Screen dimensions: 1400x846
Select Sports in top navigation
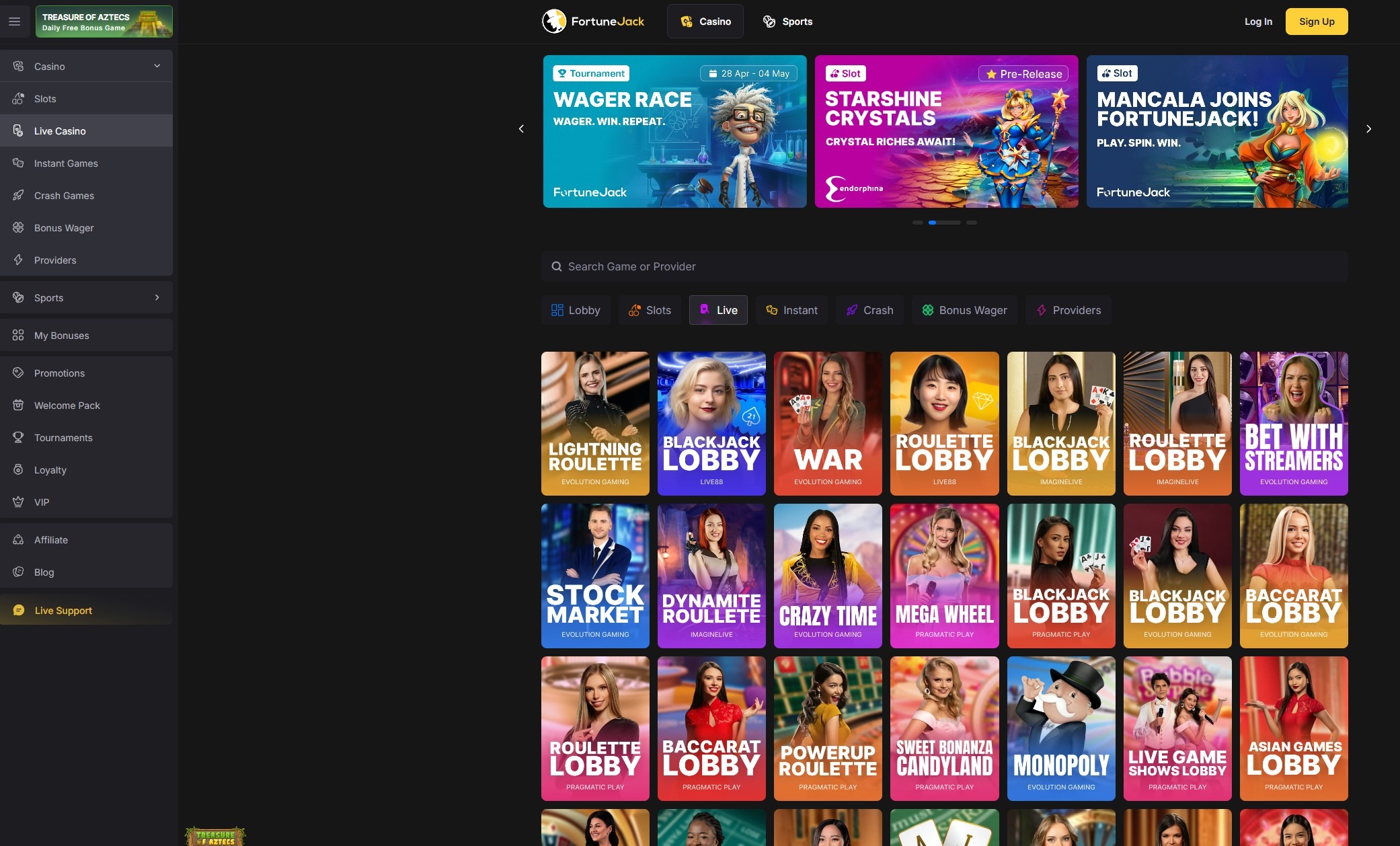pos(787,22)
